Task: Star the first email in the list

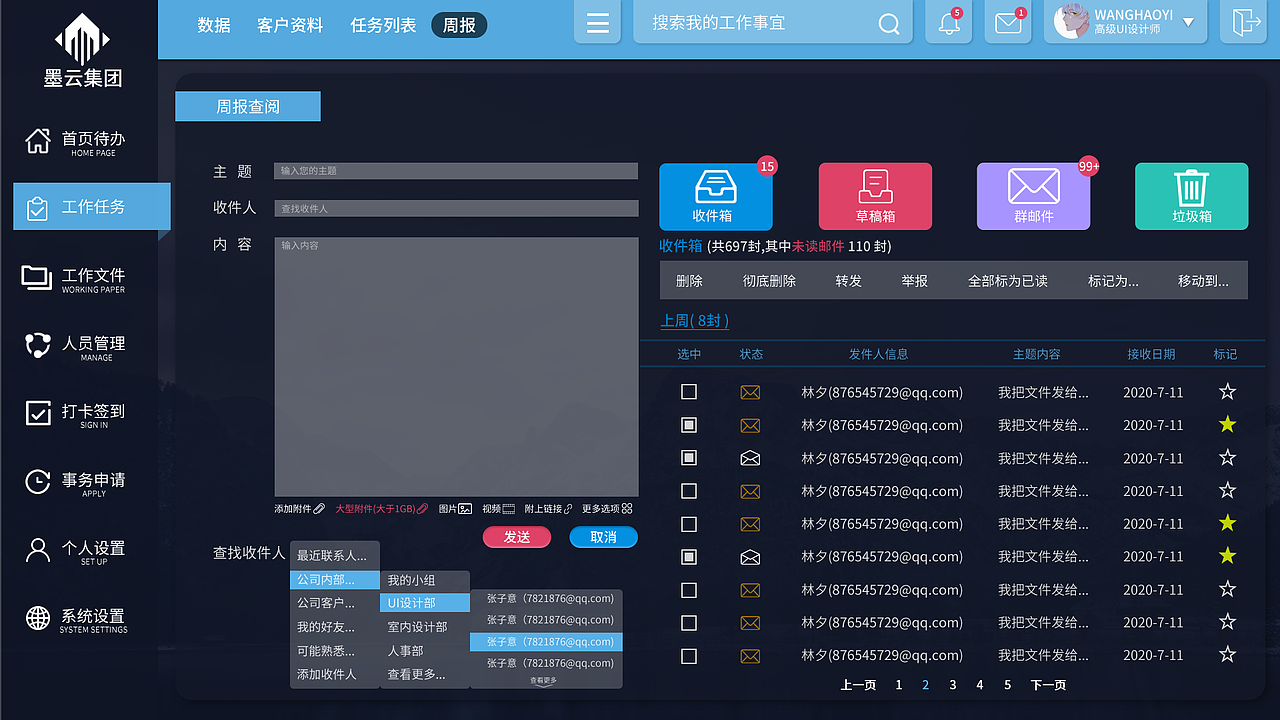Action: pos(1227,392)
